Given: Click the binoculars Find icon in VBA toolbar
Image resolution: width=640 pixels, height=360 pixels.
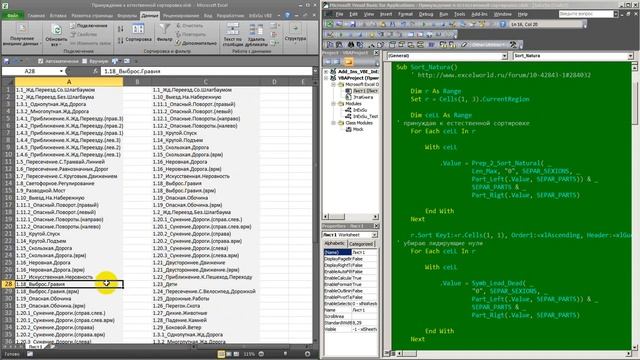Looking at the screenshot, I should 350,44.
